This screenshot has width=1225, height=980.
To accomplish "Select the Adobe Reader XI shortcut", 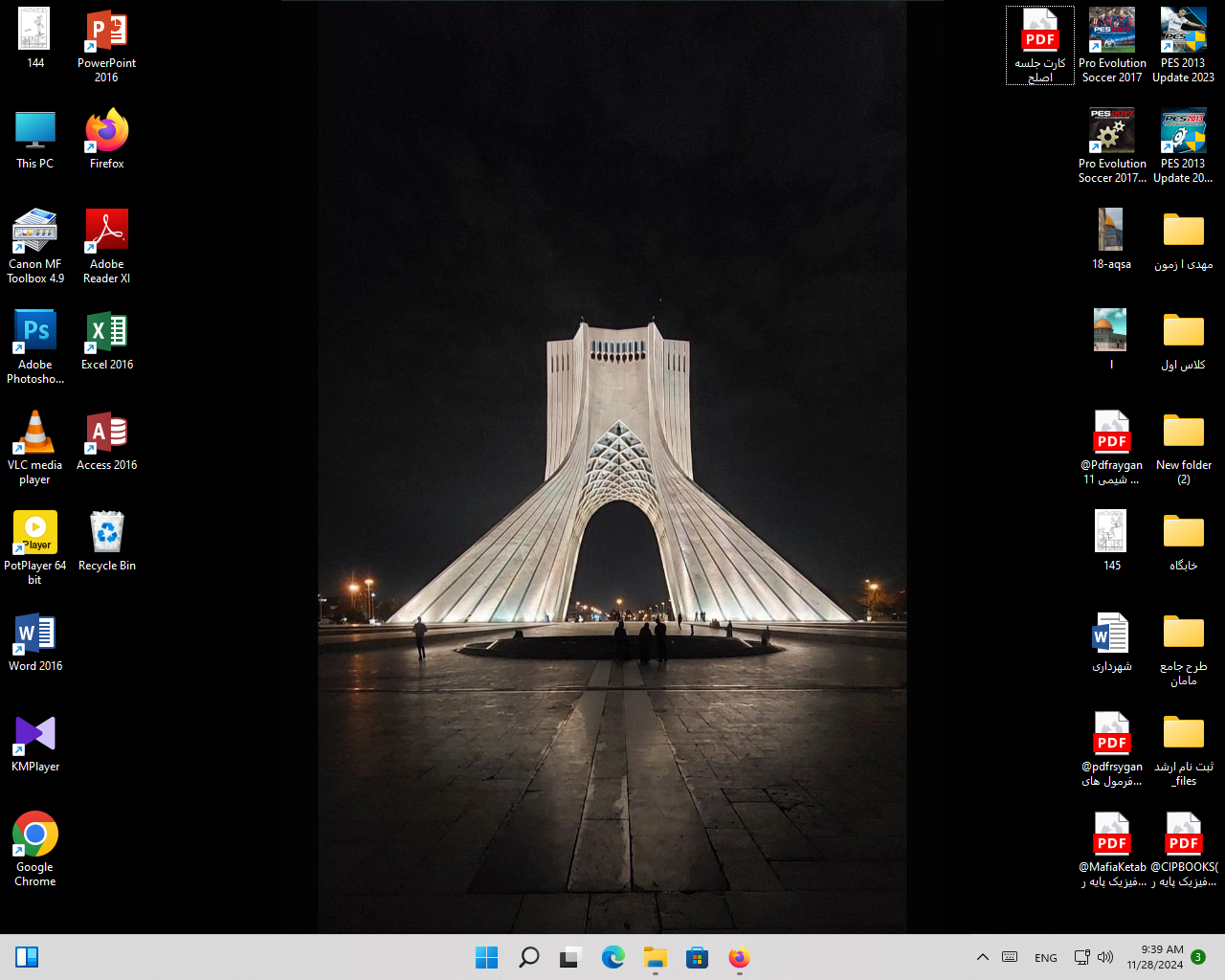I will tap(106, 246).
